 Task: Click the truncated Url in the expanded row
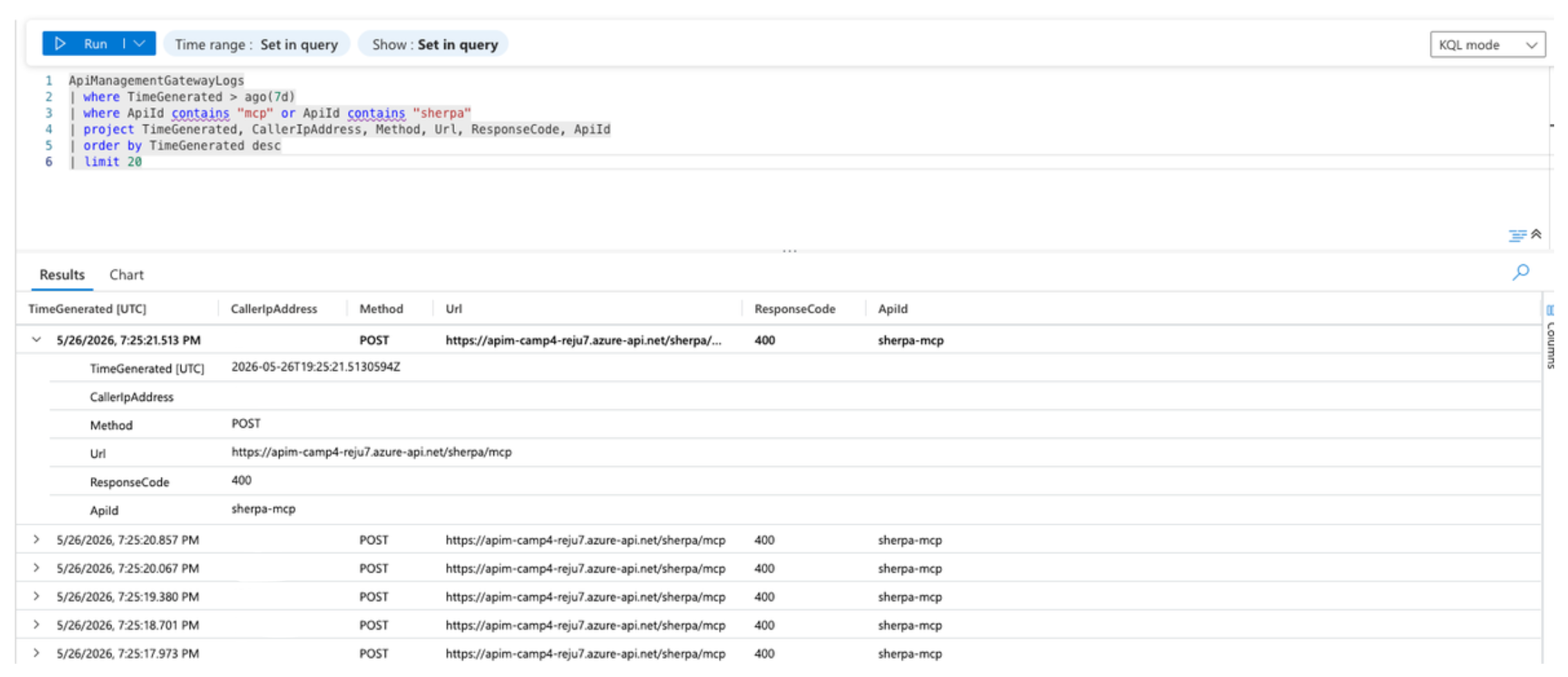pyautogui.click(x=583, y=340)
